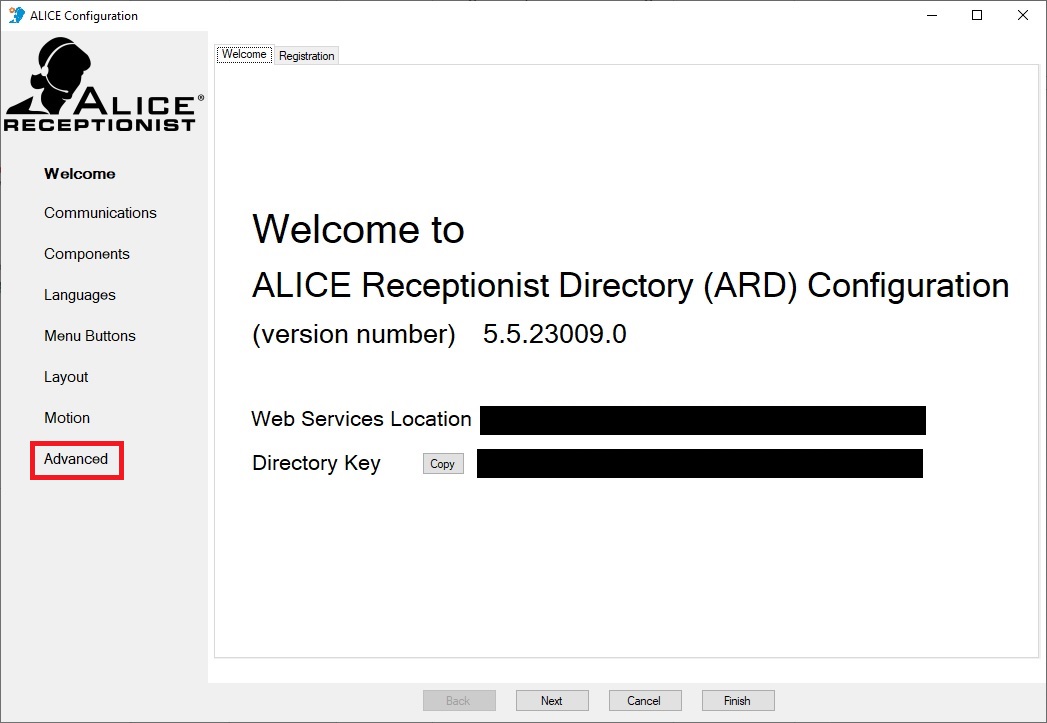Screen dimensions: 1047x723
Task: Click the ALICE Receptionist logo
Action: pyautogui.click(x=103, y=84)
